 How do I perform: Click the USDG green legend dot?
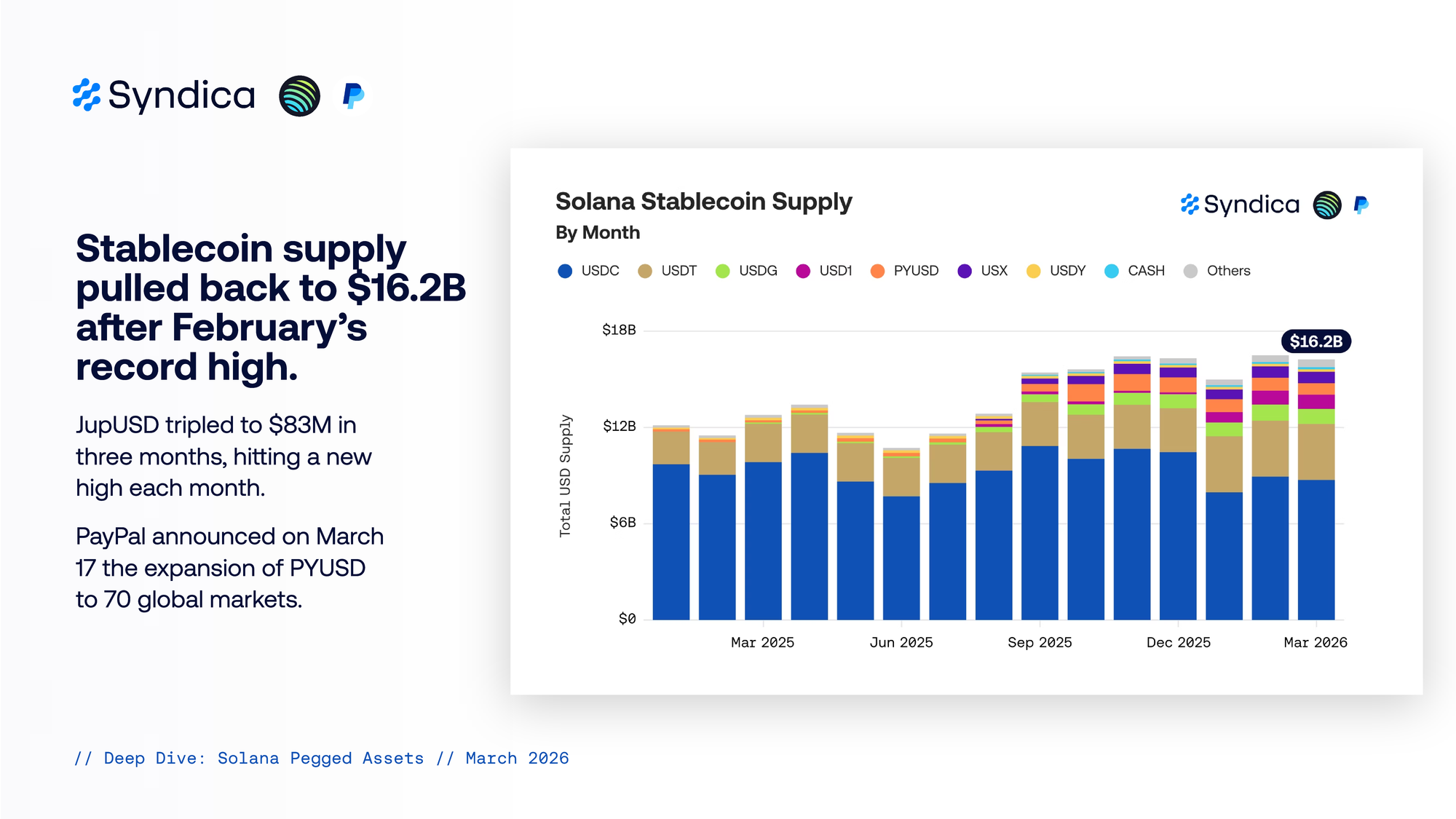(x=722, y=271)
